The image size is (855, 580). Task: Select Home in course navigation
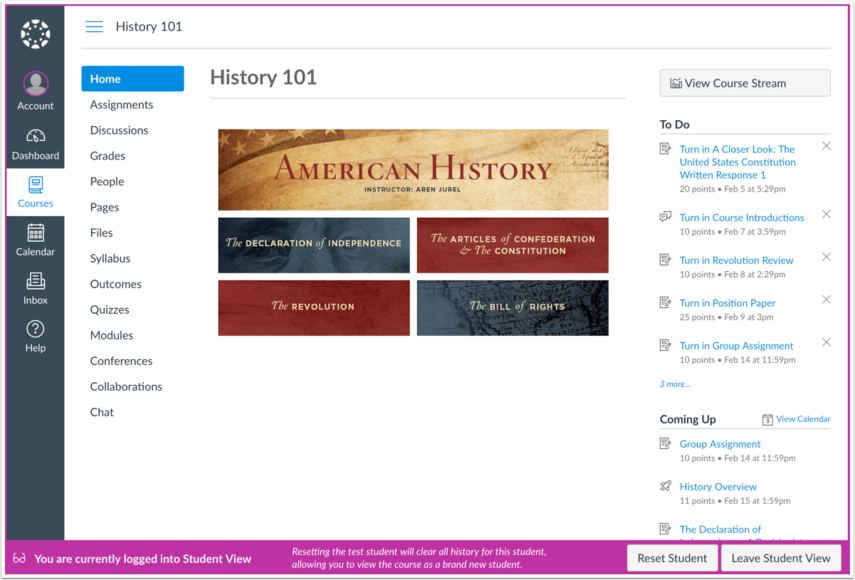click(133, 78)
